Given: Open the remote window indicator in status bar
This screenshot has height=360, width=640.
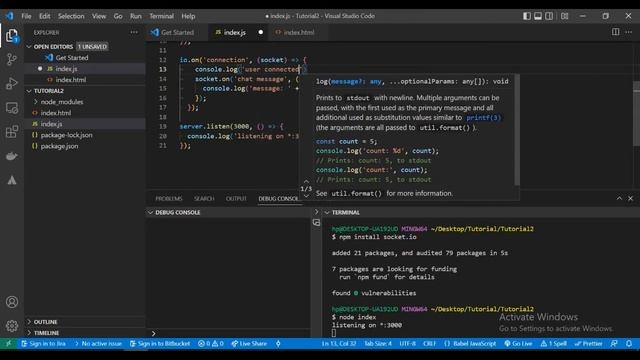Looking at the screenshot, I should point(9,344).
